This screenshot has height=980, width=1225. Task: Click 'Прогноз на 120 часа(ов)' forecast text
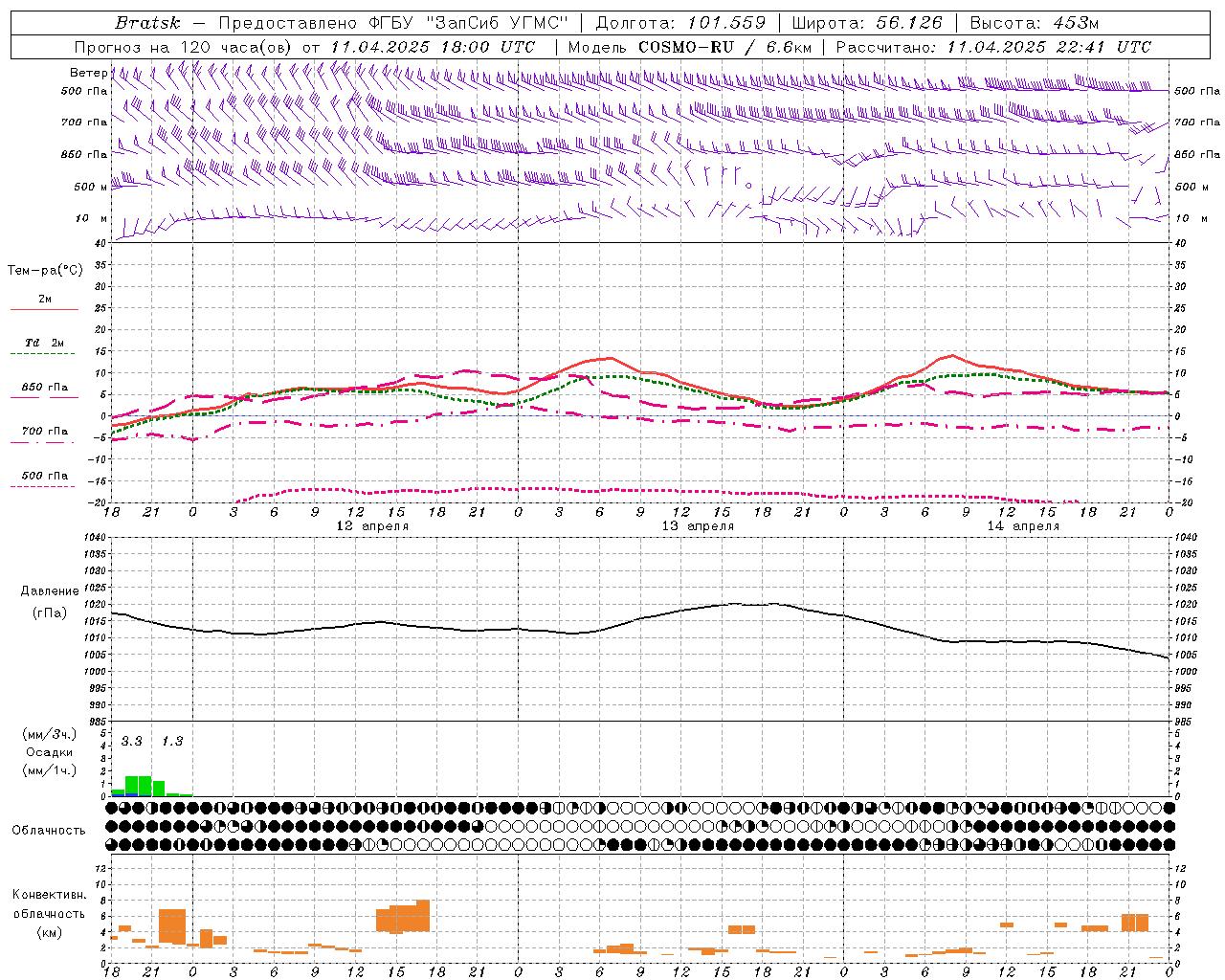pyautogui.click(x=185, y=47)
